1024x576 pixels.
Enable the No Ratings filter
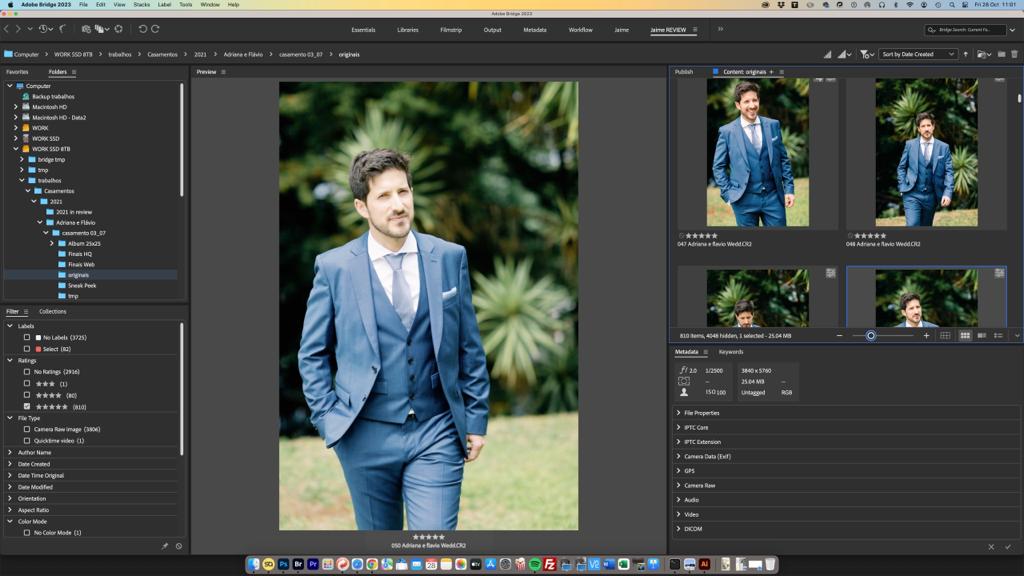pos(27,371)
